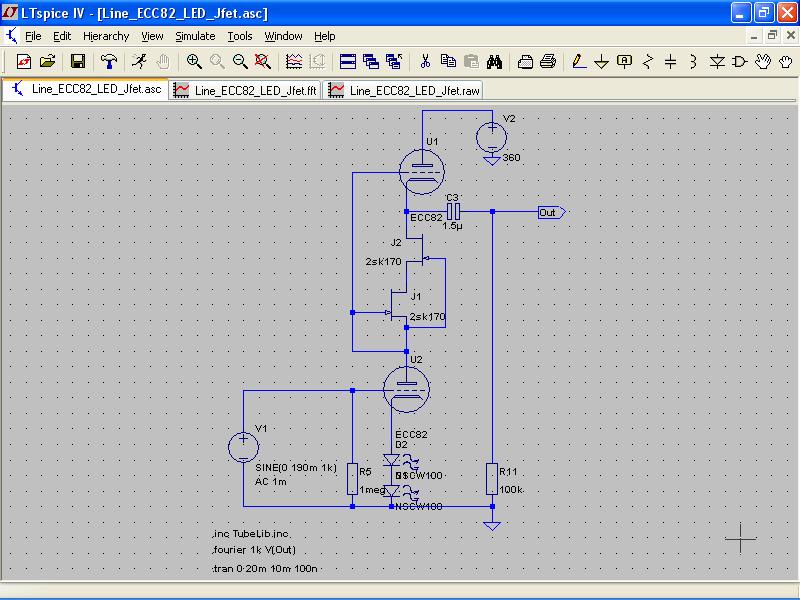Click the U1 triode tube symbol
Screen dimensions: 800x600
click(421, 171)
